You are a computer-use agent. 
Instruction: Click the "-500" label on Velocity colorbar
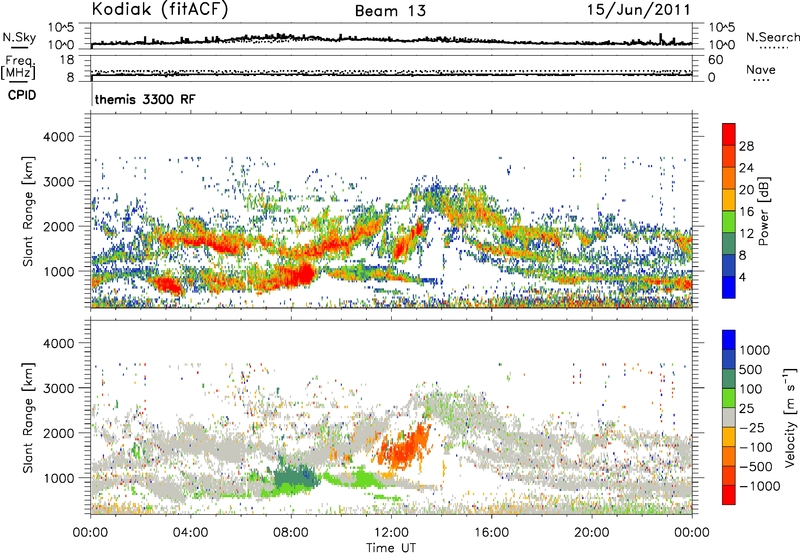point(756,466)
